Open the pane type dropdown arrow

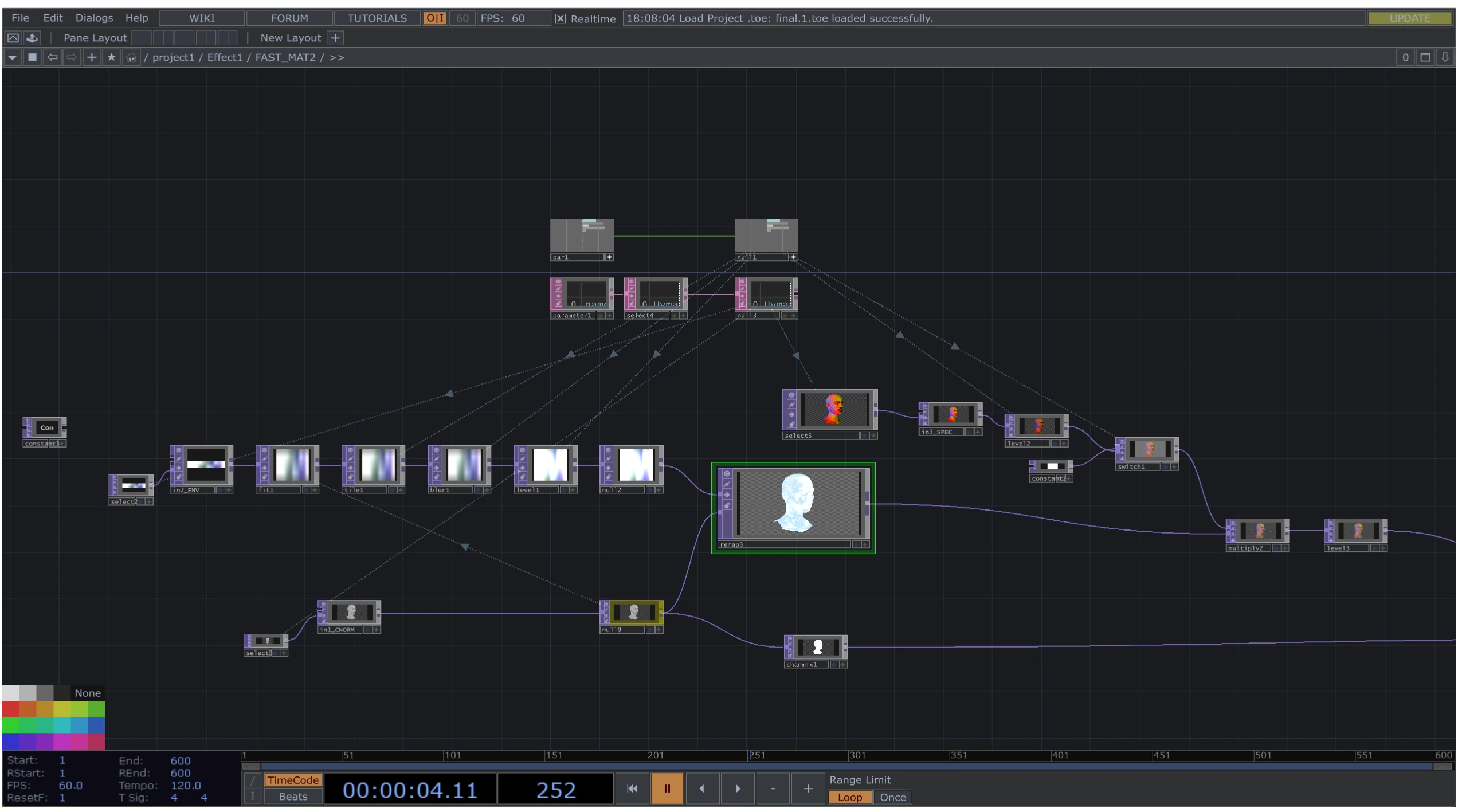tap(13, 57)
